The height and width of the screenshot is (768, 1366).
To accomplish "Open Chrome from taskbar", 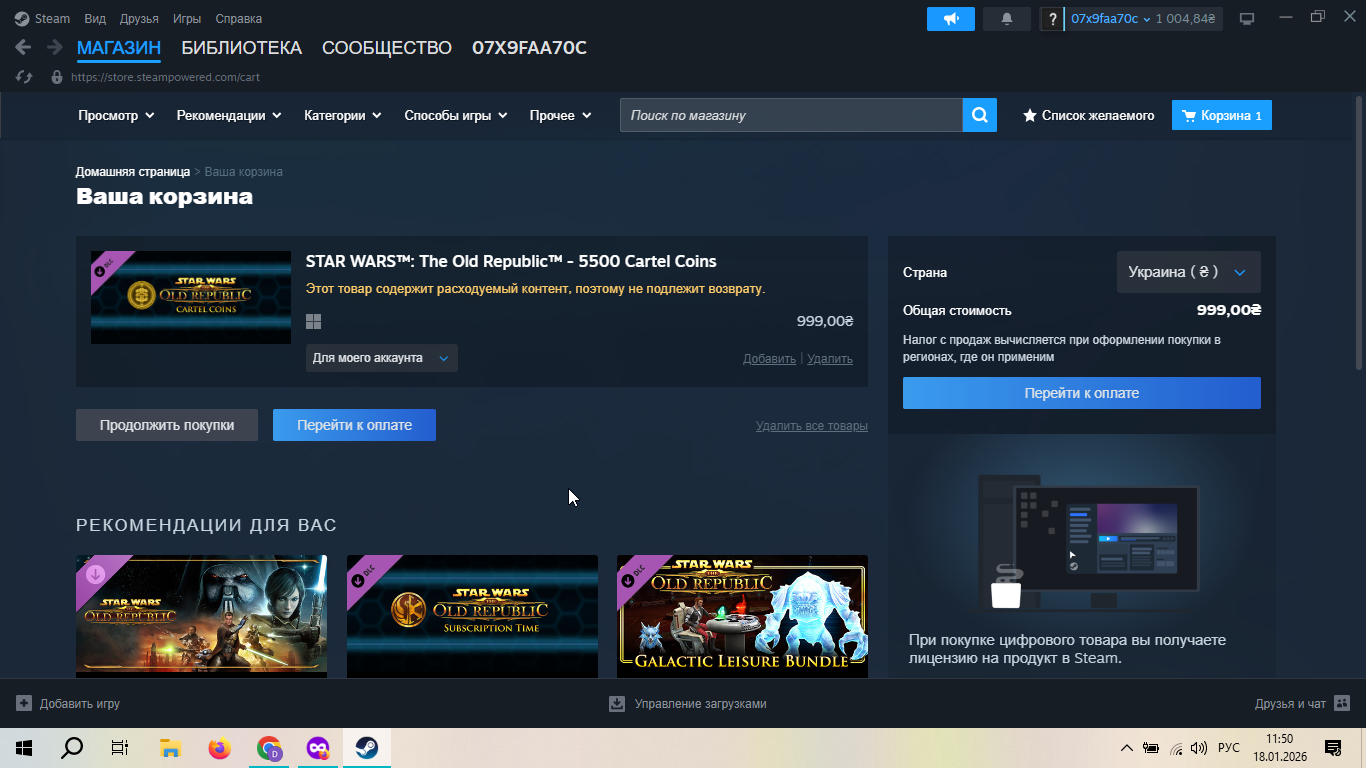I will (268, 747).
